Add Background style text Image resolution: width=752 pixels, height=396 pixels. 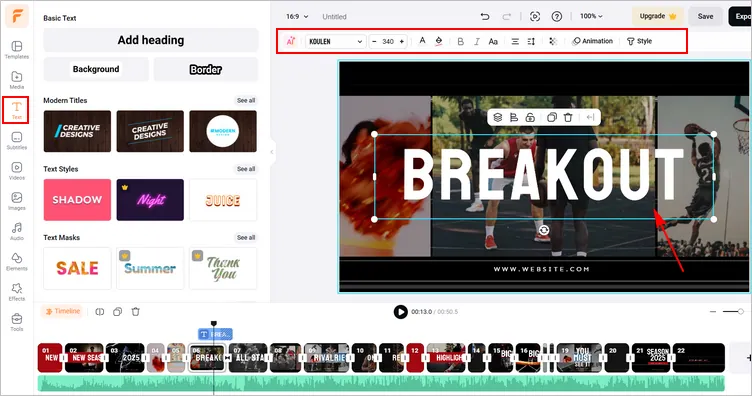click(96, 69)
